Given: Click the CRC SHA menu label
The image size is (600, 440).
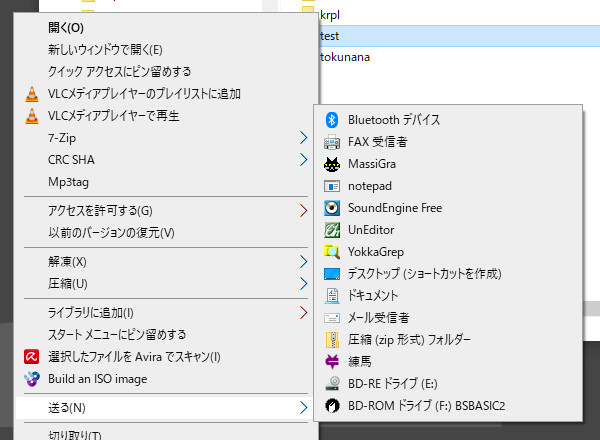Looking at the screenshot, I should (x=71, y=160).
